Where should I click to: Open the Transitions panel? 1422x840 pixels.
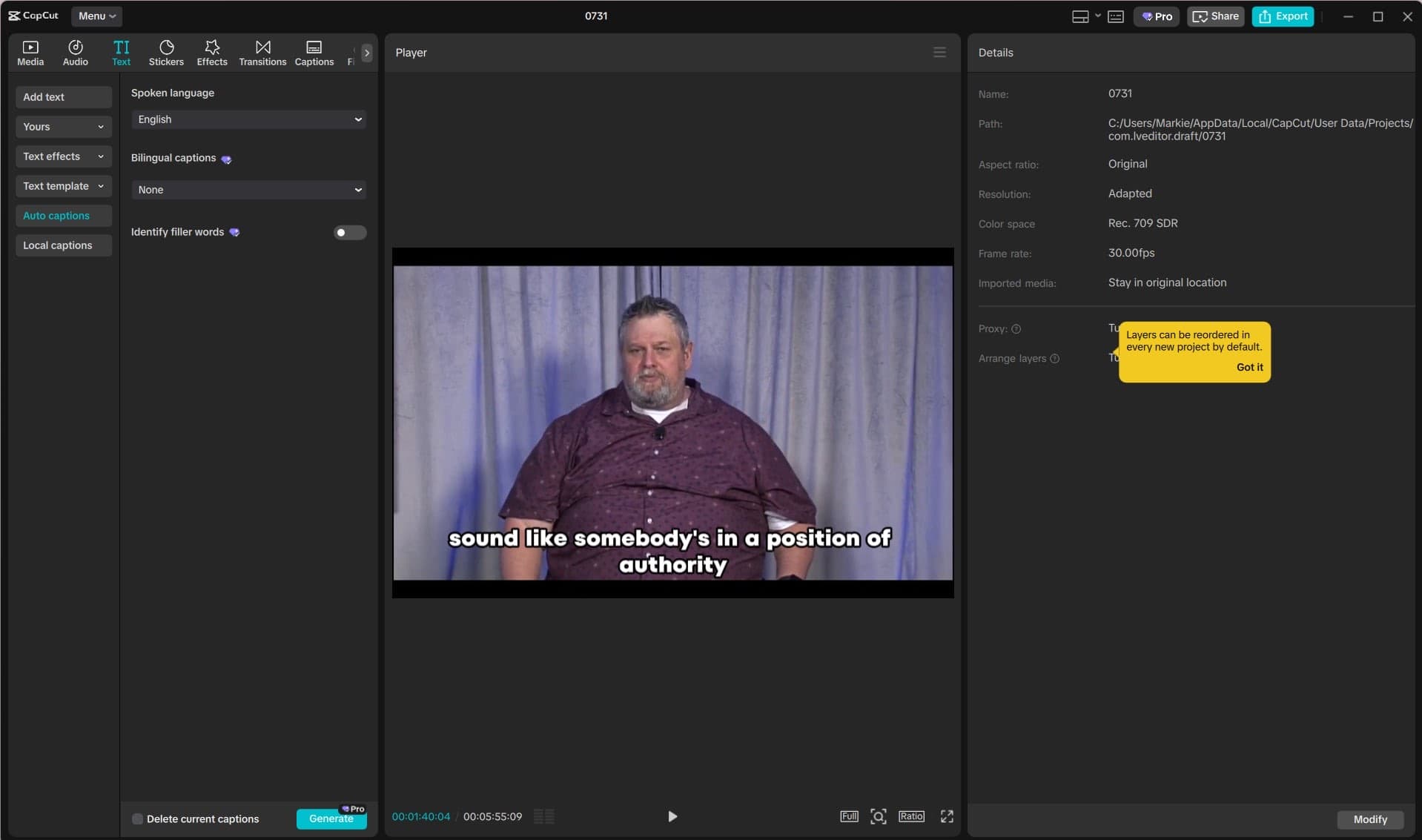[x=262, y=52]
